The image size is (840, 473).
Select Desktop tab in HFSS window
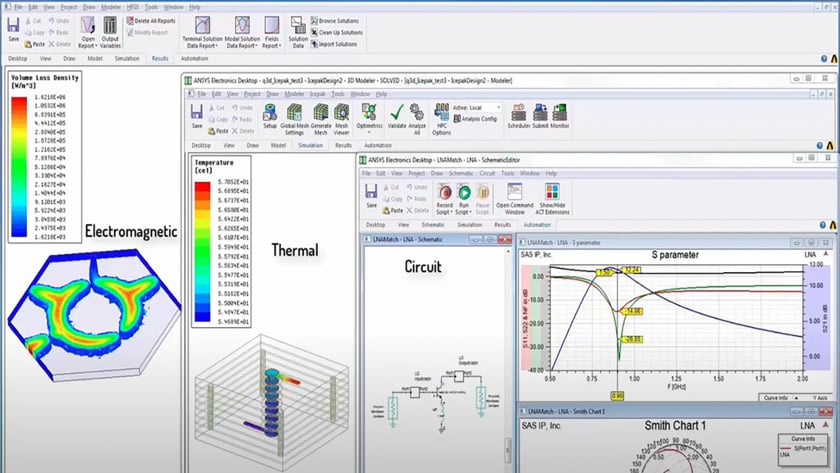[17, 58]
